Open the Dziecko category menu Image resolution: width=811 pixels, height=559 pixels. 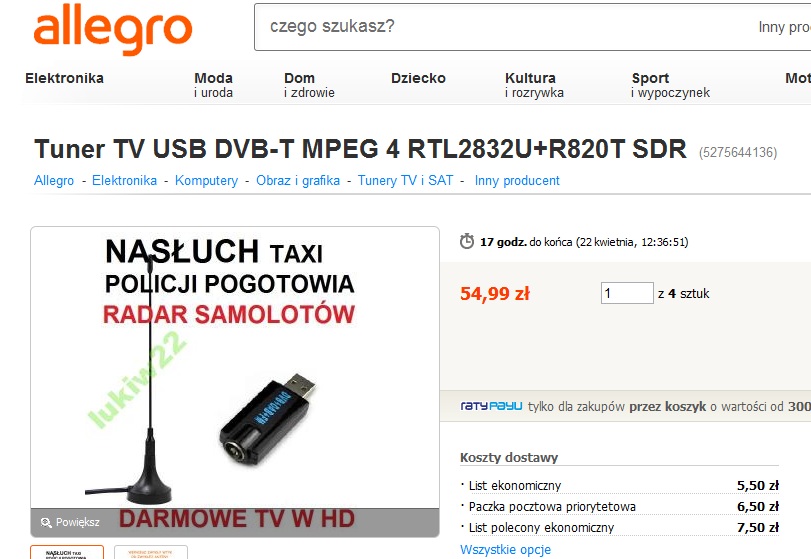[418, 78]
